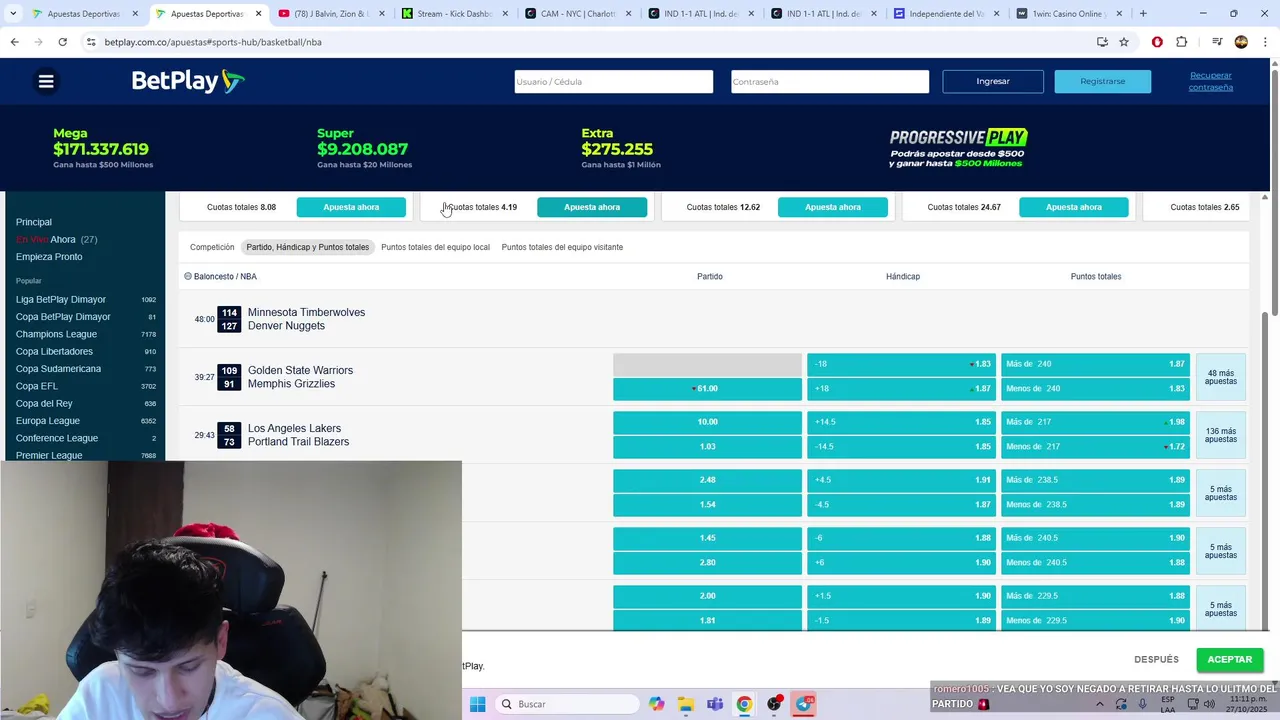Click the browser address bar URL
The image size is (1280, 720).
pos(213,42)
